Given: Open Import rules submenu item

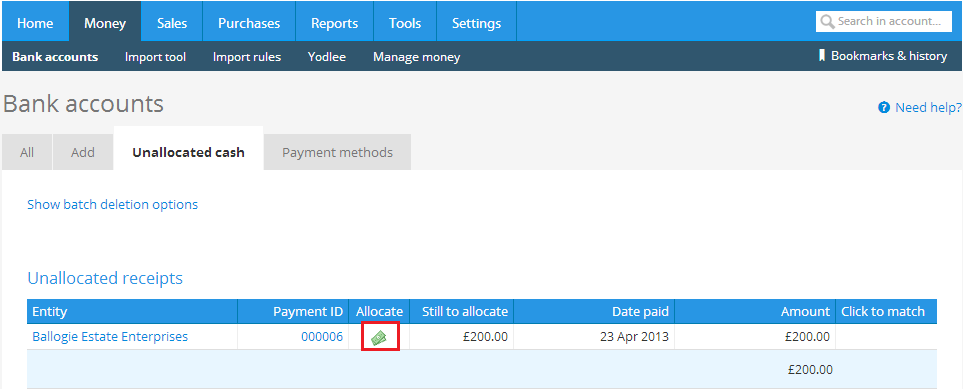Looking at the screenshot, I should tap(247, 57).
